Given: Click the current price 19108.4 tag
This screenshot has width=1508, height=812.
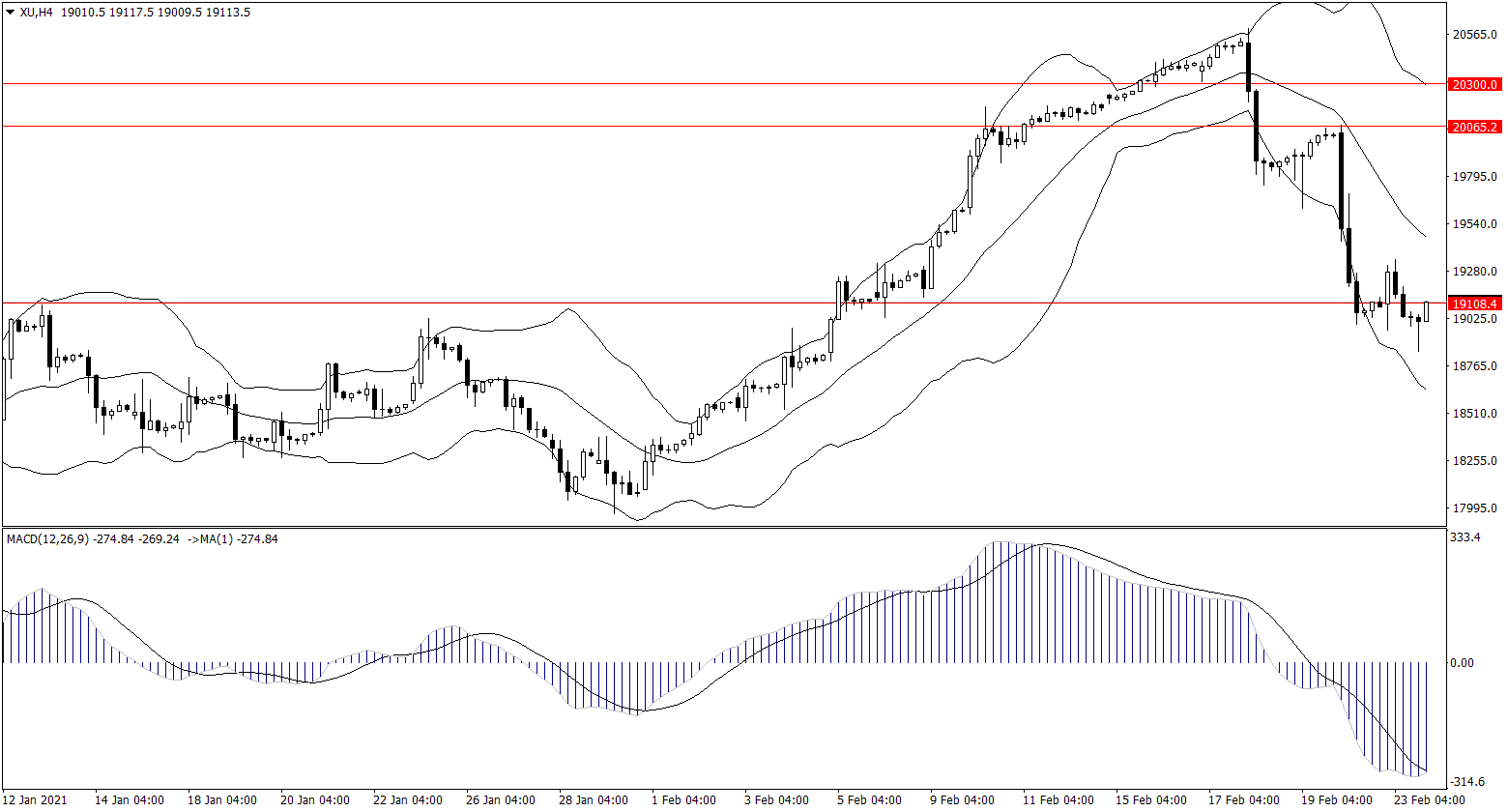Looking at the screenshot, I should tap(1474, 303).
